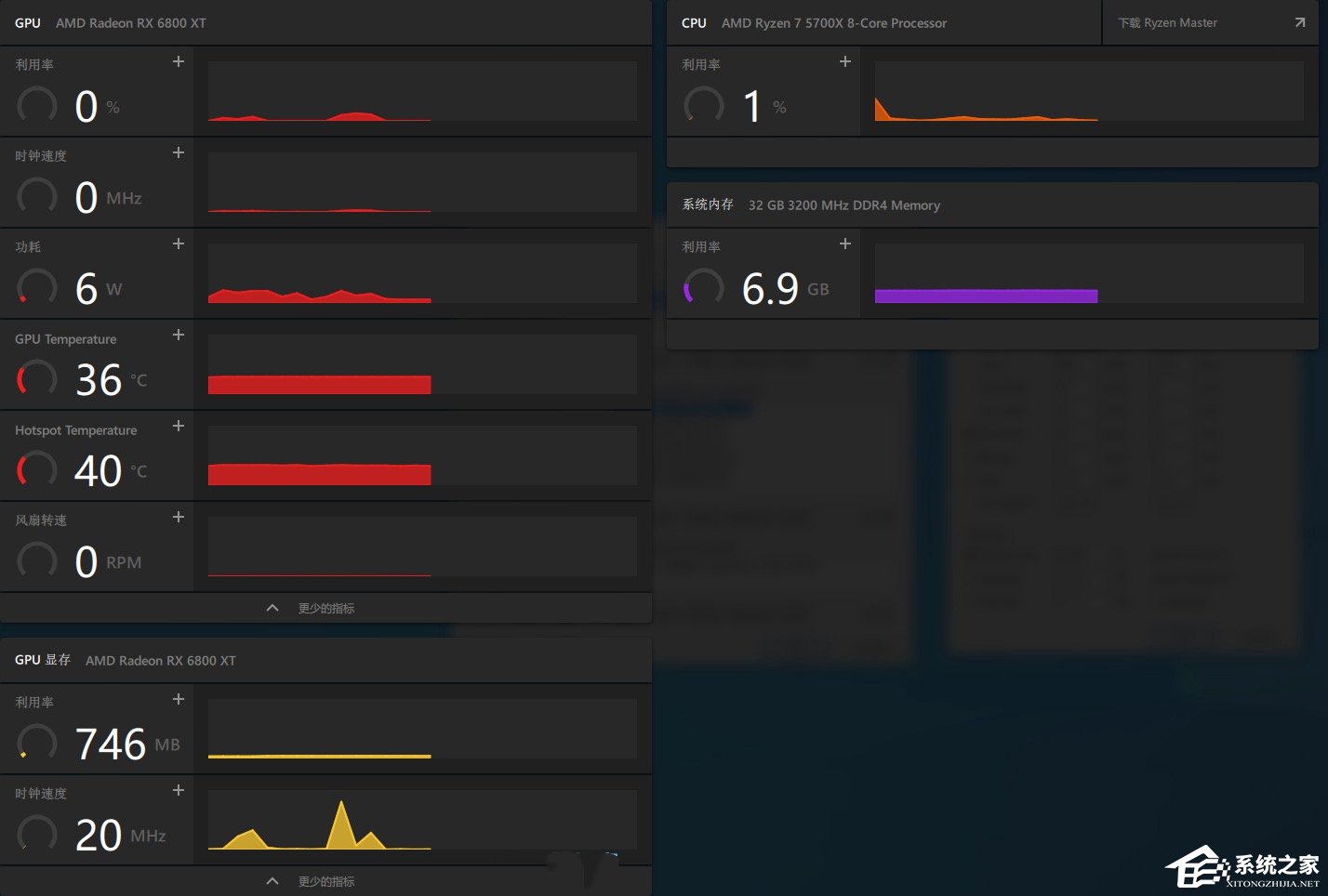The width and height of the screenshot is (1328, 896).
Task: Click the GPU Temperature gauge at 36 °C
Action: (37, 379)
